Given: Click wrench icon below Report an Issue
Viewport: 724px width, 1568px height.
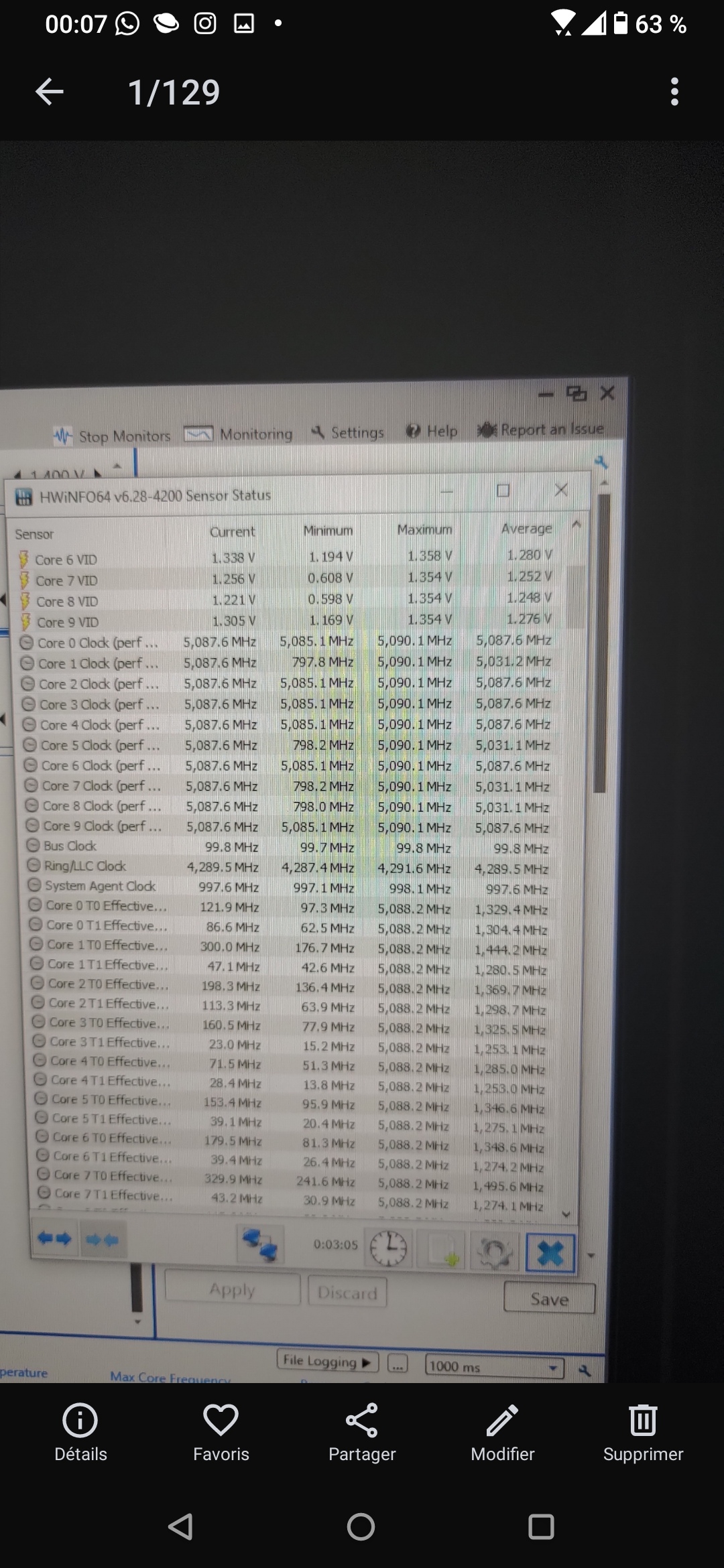Looking at the screenshot, I should point(601,462).
